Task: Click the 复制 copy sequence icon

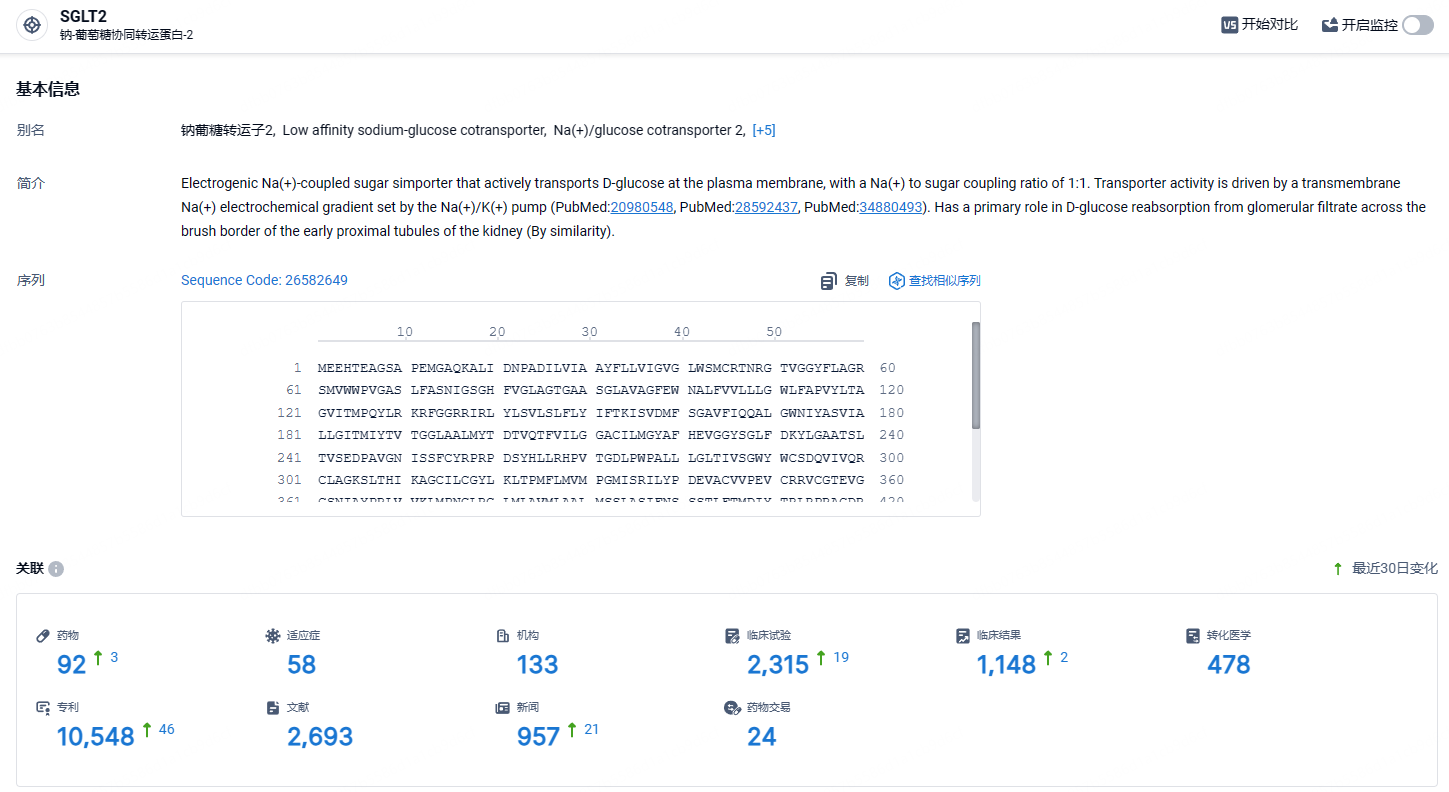Action: pos(828,281)
